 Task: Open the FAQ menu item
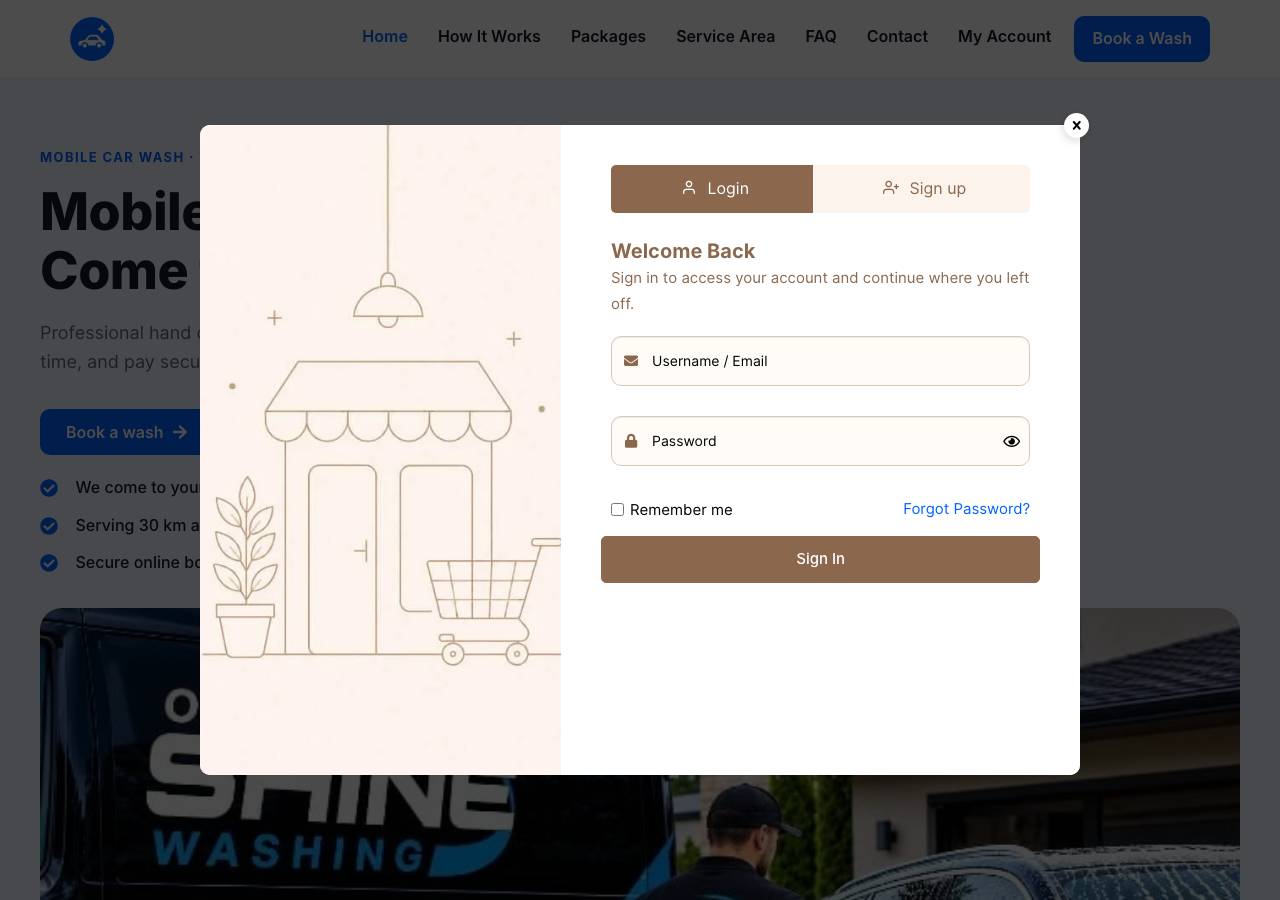[821, 37]
